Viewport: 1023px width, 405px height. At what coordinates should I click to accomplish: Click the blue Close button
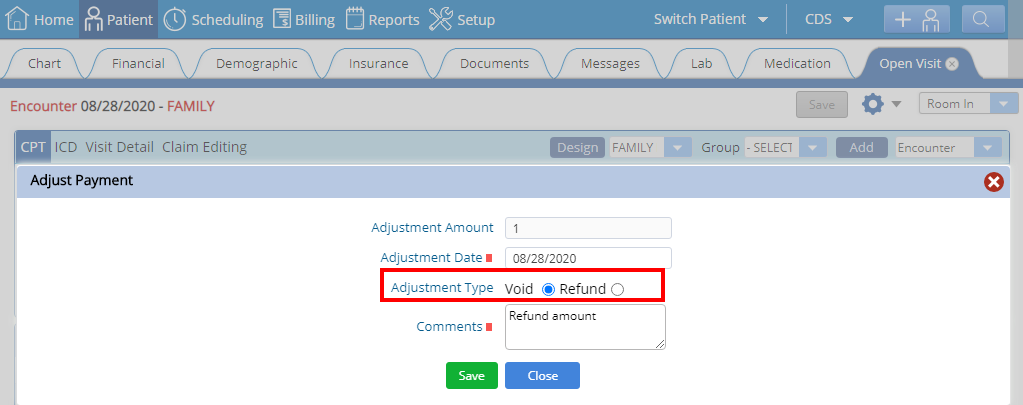click(542, 376)
